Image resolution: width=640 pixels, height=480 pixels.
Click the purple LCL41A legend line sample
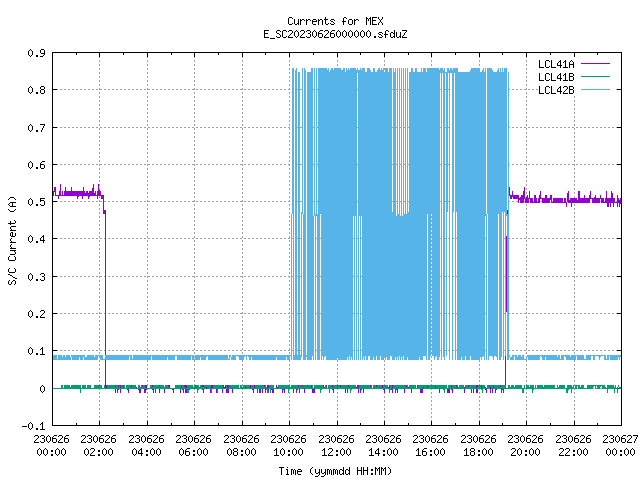coord(595,64)
